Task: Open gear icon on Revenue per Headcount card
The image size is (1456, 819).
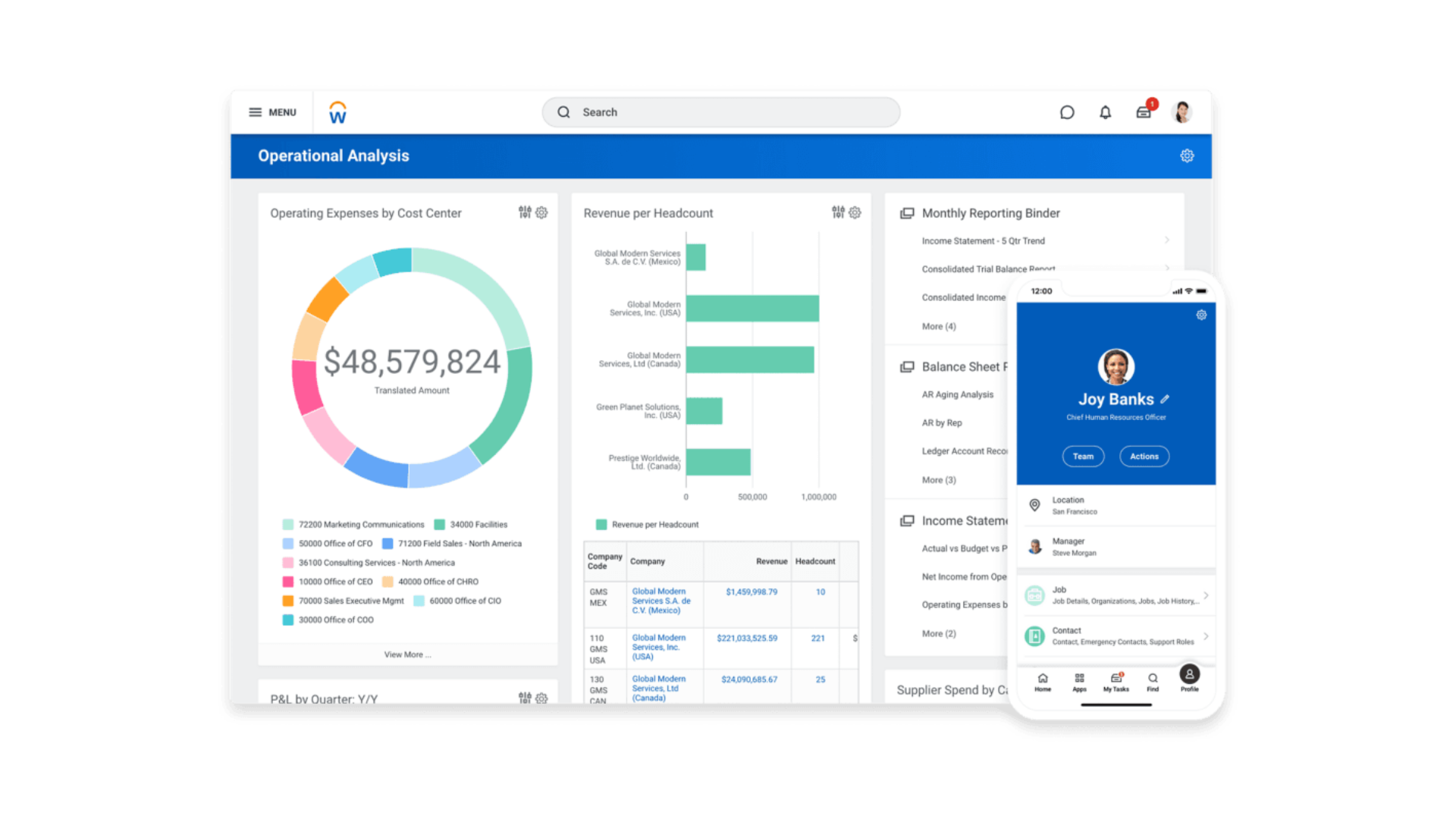Action: [855, 212]
